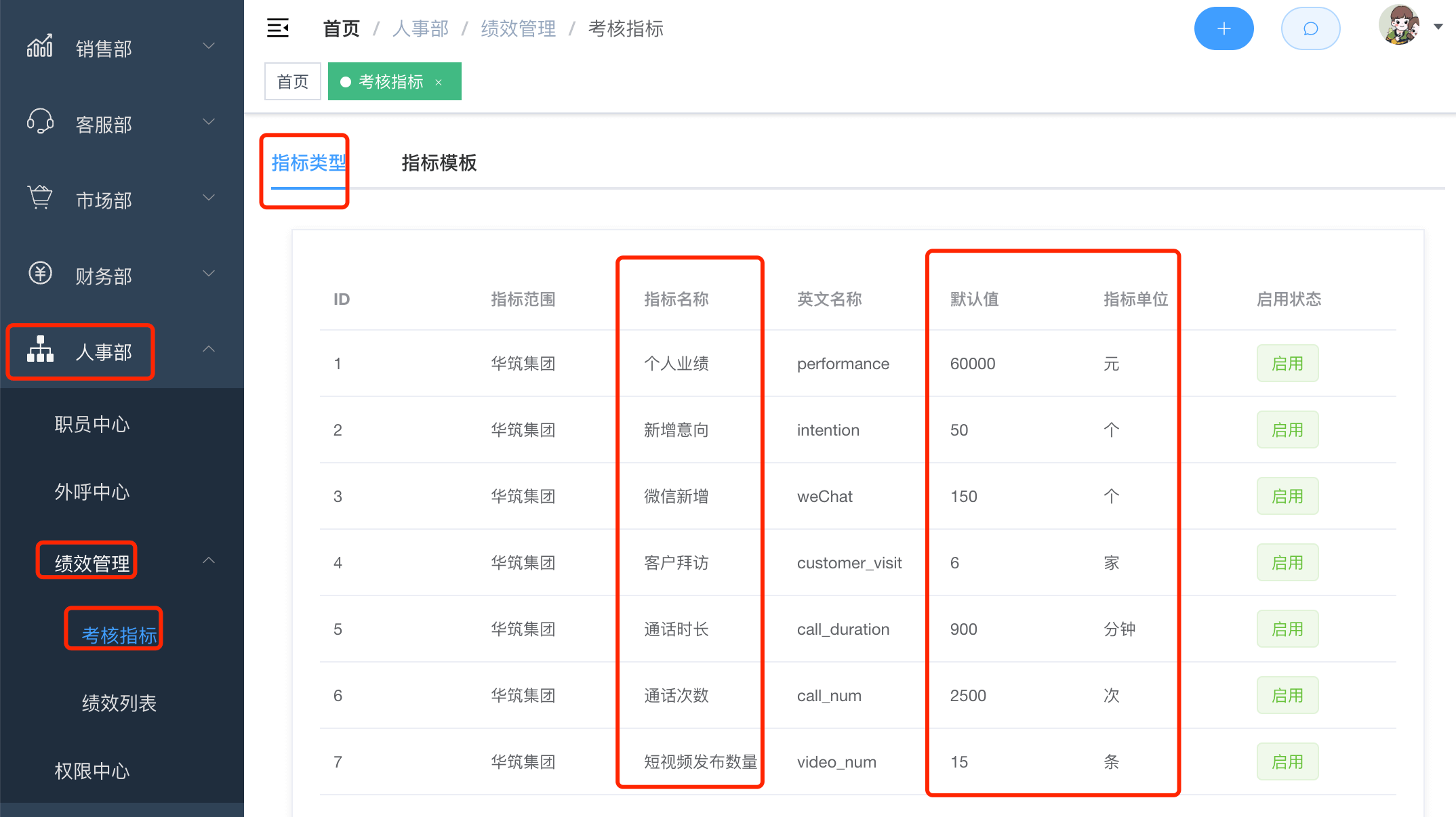Collapse the 绩效管理 submenu chevron
The width and height of the screenshot is (1456, 817).
[209, 561]
